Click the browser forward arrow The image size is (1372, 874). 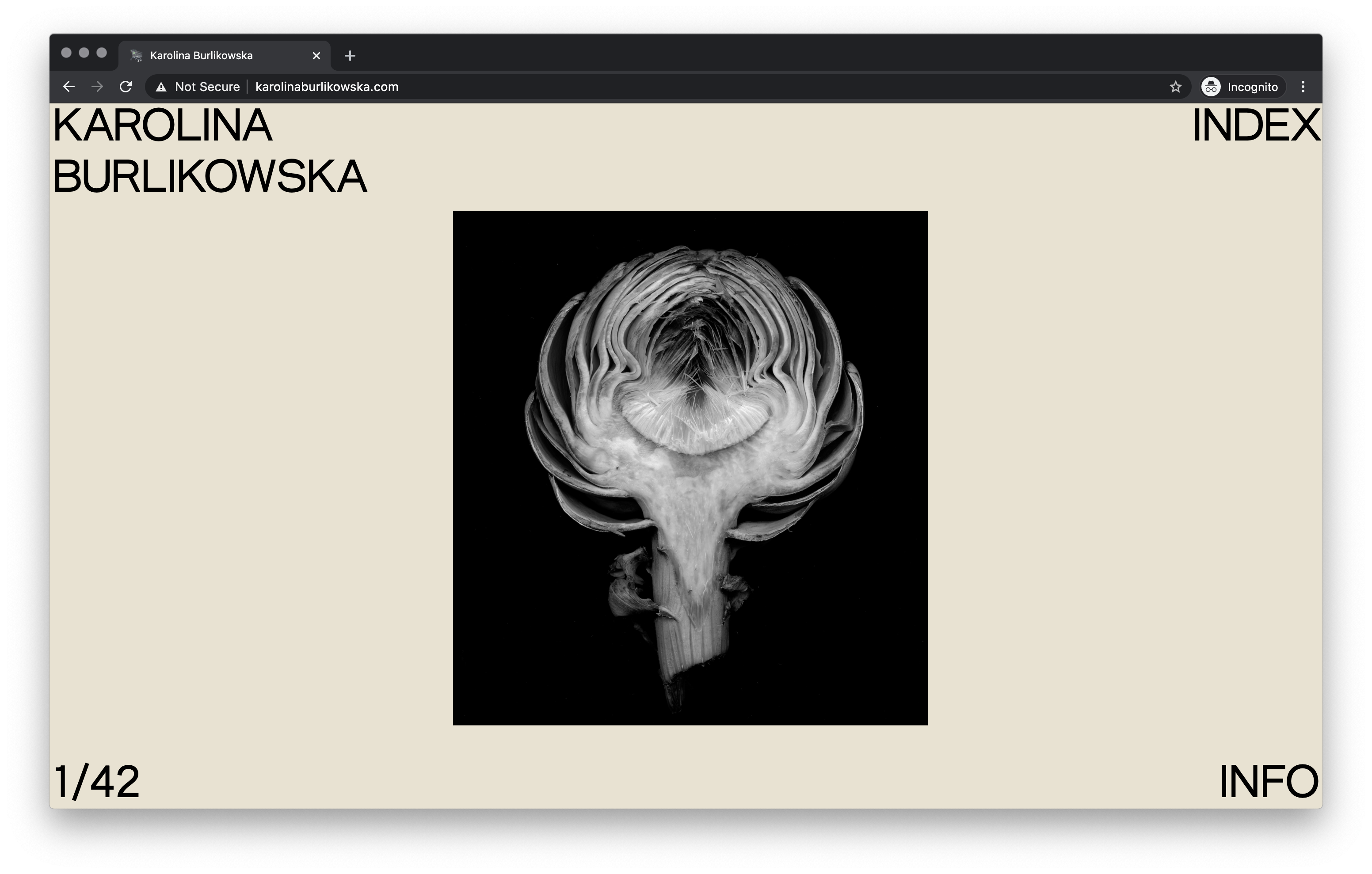97,87
